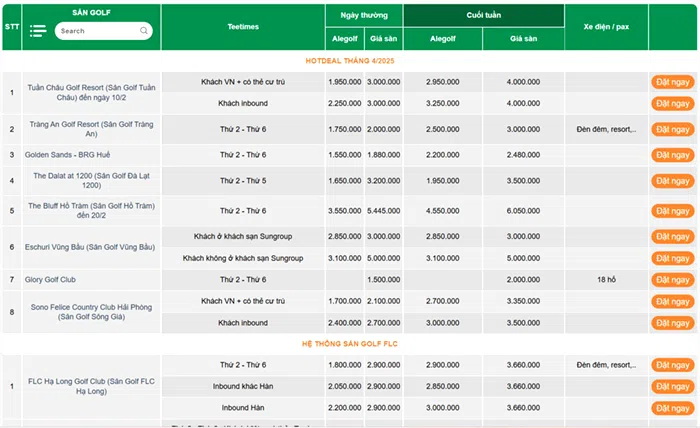The image size is (700, 428).
Task: Click weekday Alegolf 2.050.000 for FLC Hạ Long
Action: click(345, 386)
